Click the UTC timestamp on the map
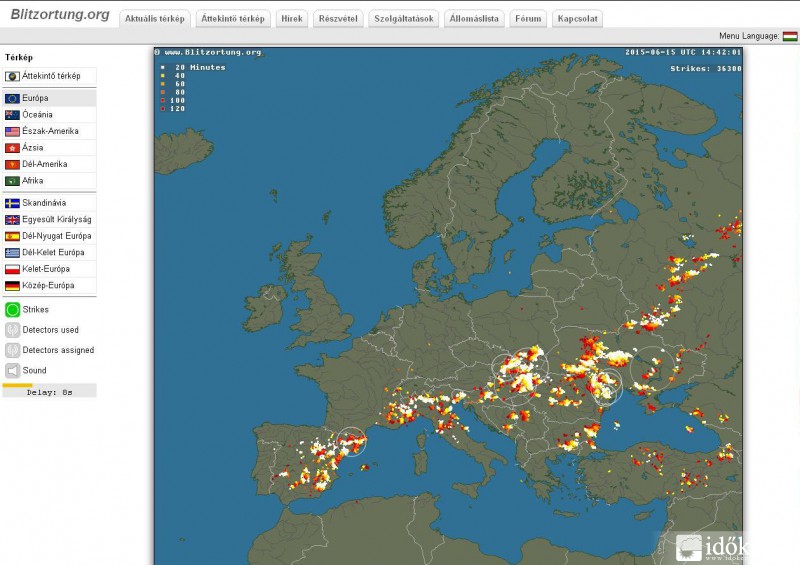The image size is (800, 565). tap(683, 52)
